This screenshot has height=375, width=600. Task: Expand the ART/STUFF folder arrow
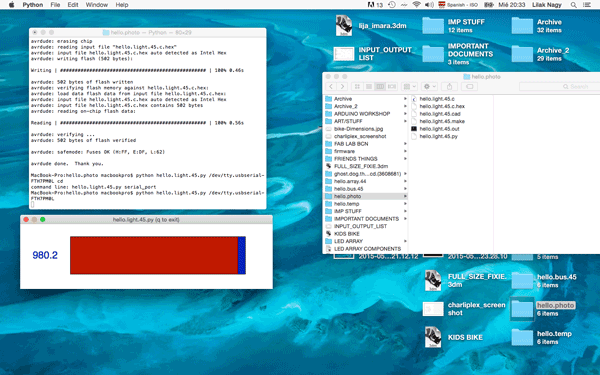tap(405, 121)
